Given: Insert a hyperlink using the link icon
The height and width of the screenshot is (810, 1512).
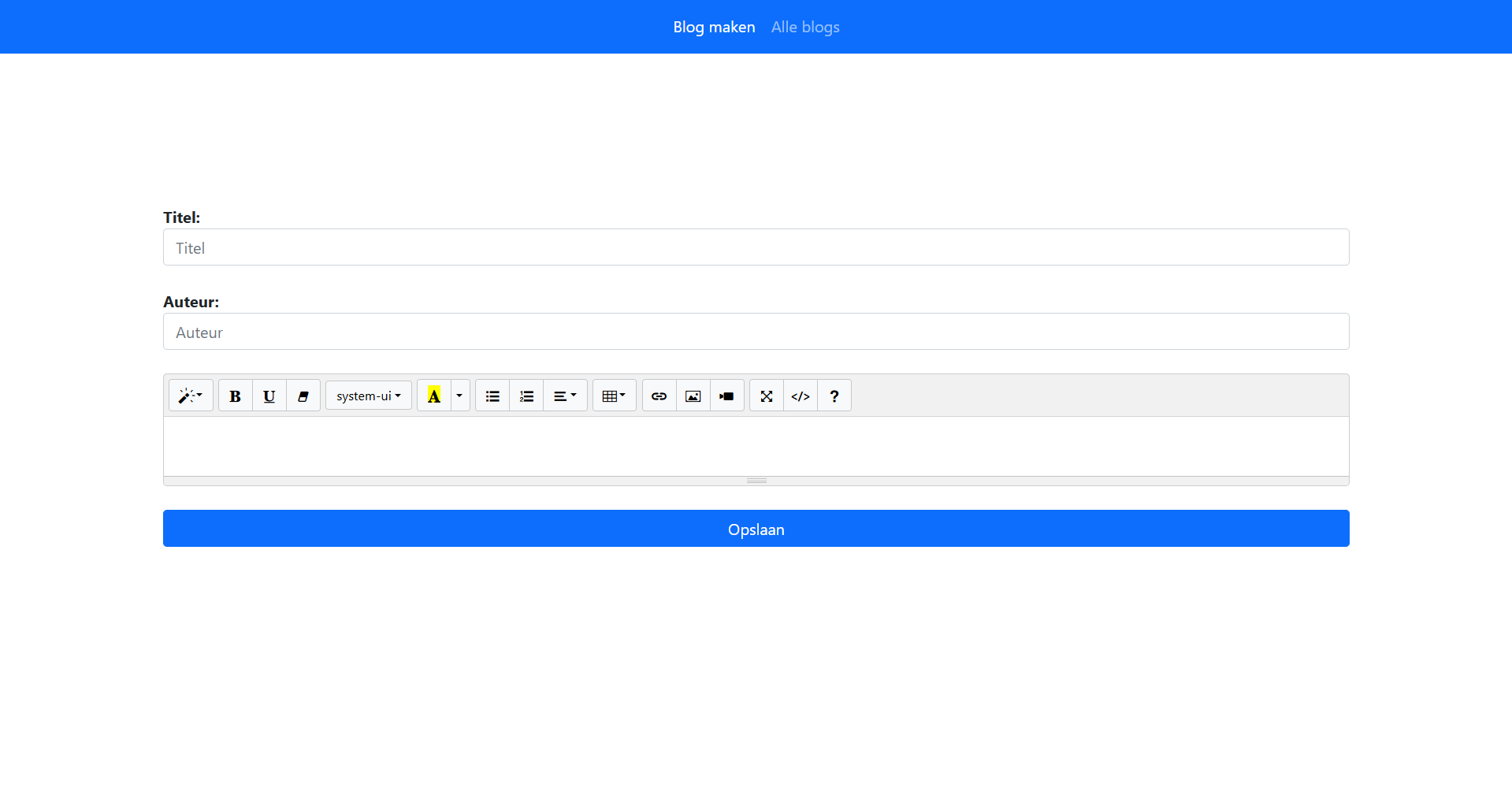Looking at the screenshot, I should 659,396.
